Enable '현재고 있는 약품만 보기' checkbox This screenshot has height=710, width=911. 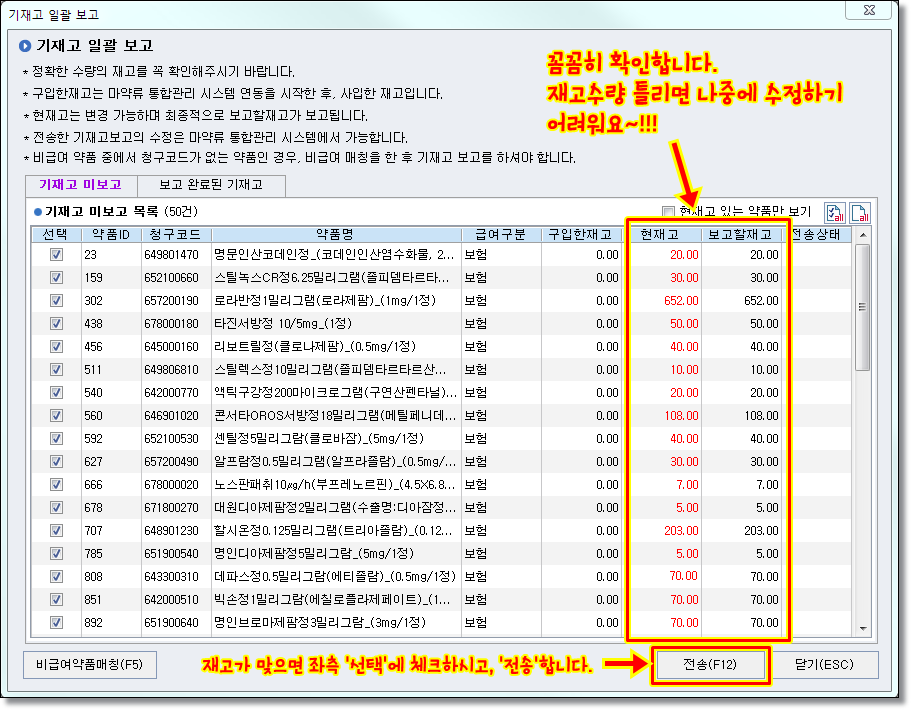coord(669,211)
